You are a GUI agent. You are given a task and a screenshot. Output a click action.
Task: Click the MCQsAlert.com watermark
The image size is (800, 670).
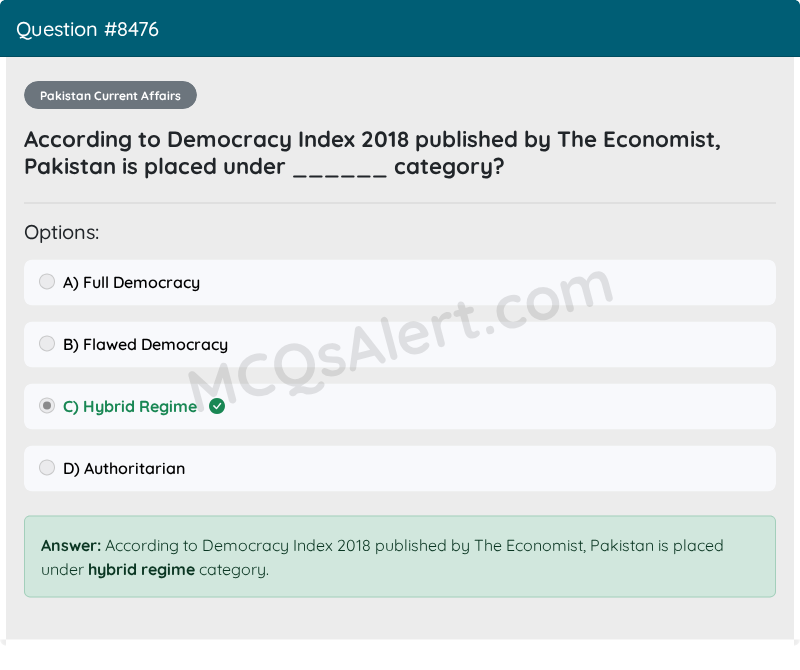pyautogui.click(x=401, y=337)
